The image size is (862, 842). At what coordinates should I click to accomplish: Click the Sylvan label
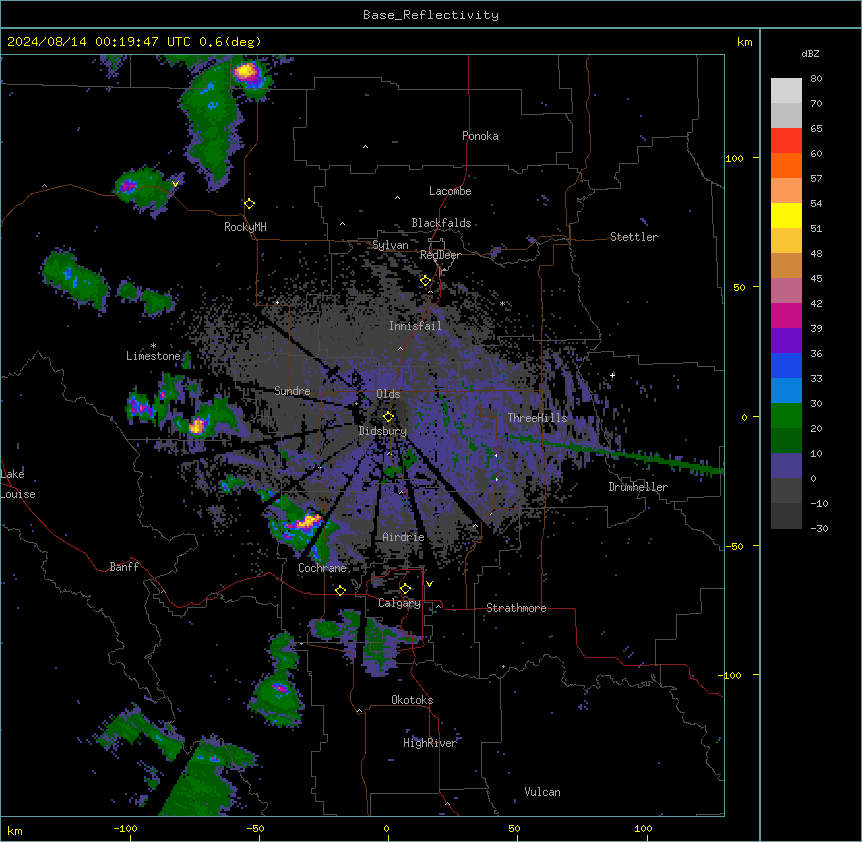click(x=390, y=245)
